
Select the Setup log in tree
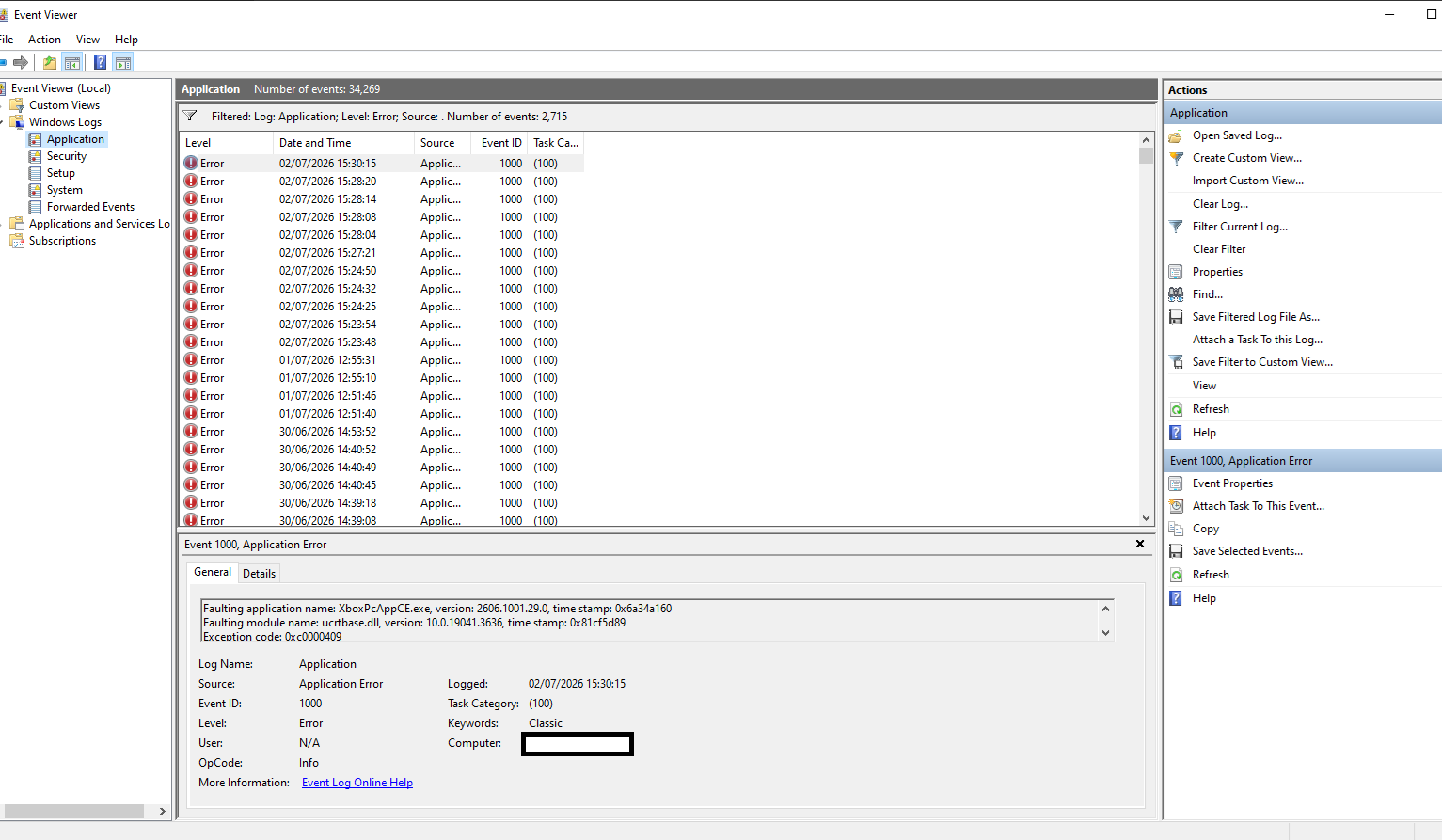click(60, 173)
